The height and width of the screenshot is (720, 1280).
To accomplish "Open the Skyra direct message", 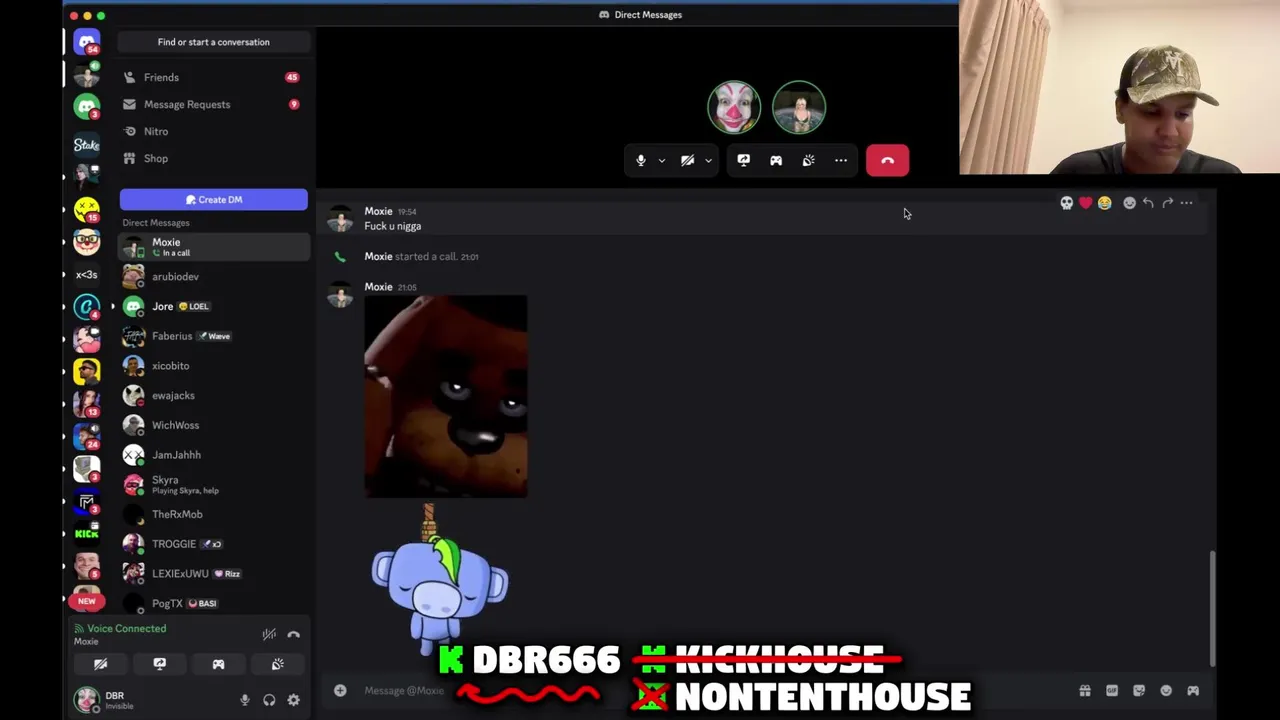I will 213,484.
